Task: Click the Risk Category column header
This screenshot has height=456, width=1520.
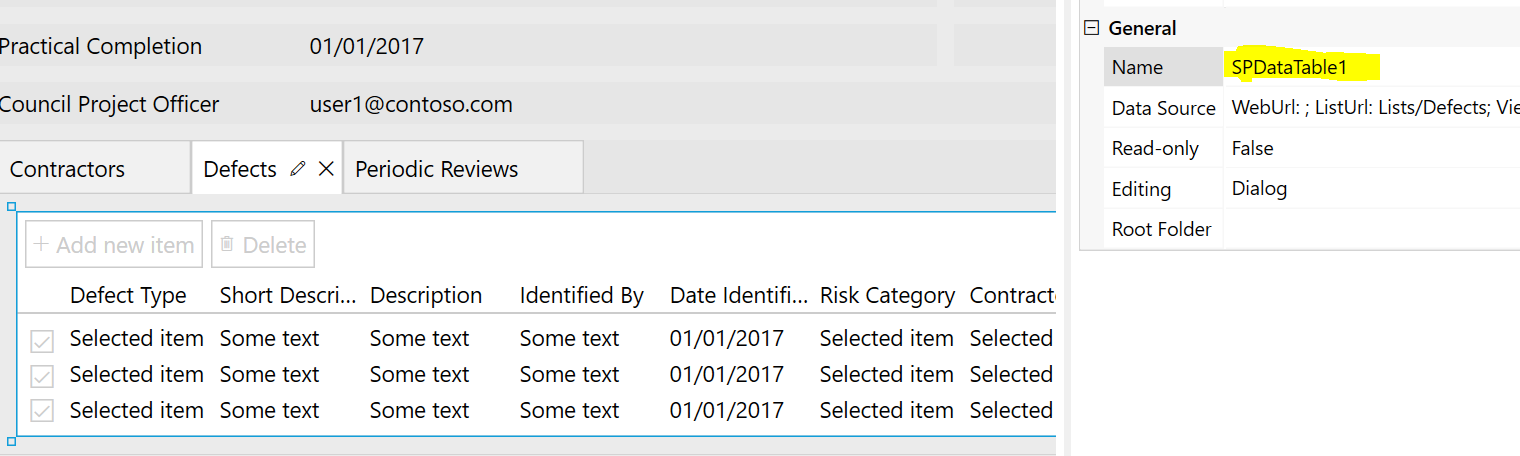Action: 887,296
